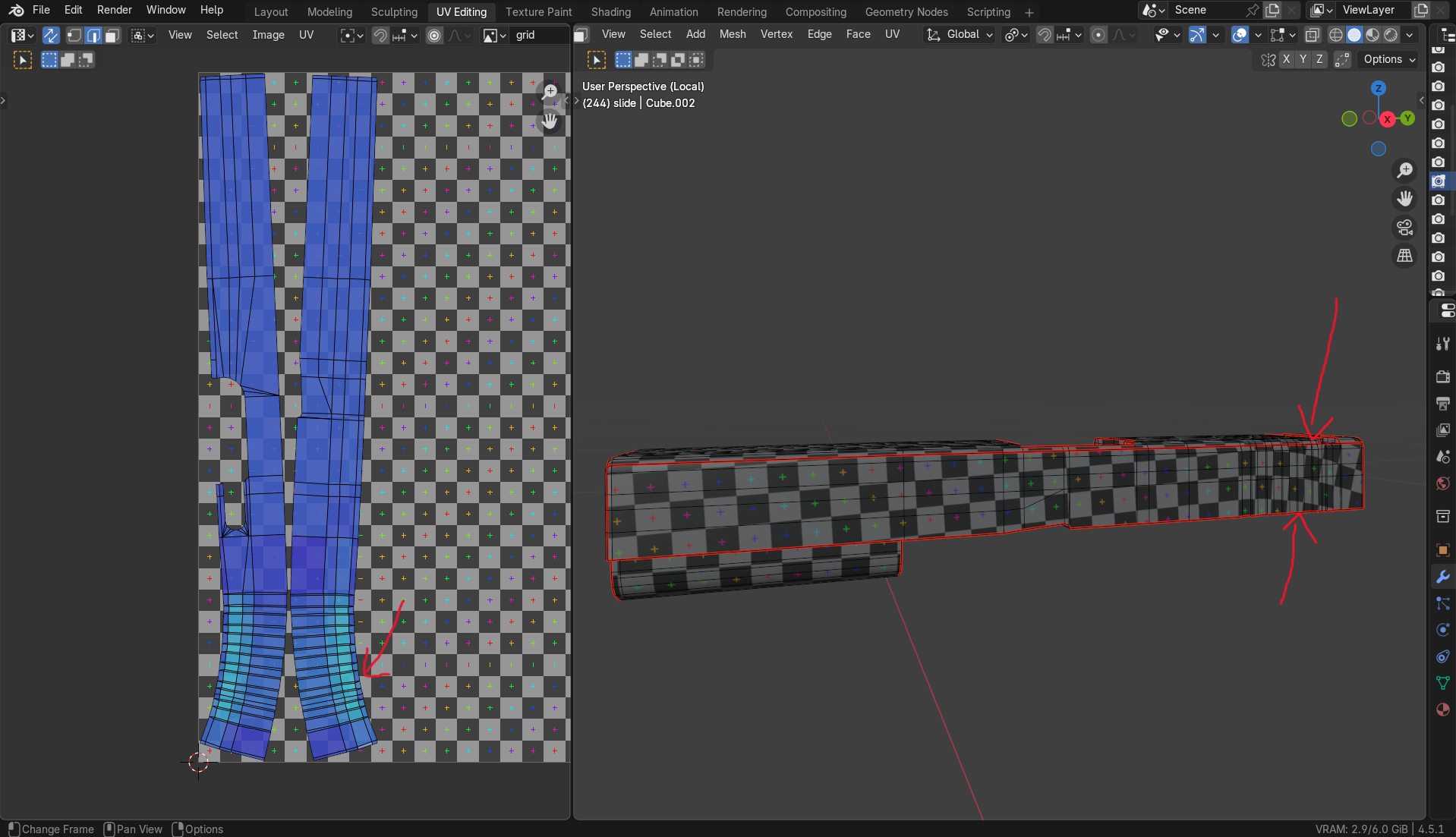Click pan hand gizmo in 3D viewport
1456x837 pixels.
tap(1405, 198)
